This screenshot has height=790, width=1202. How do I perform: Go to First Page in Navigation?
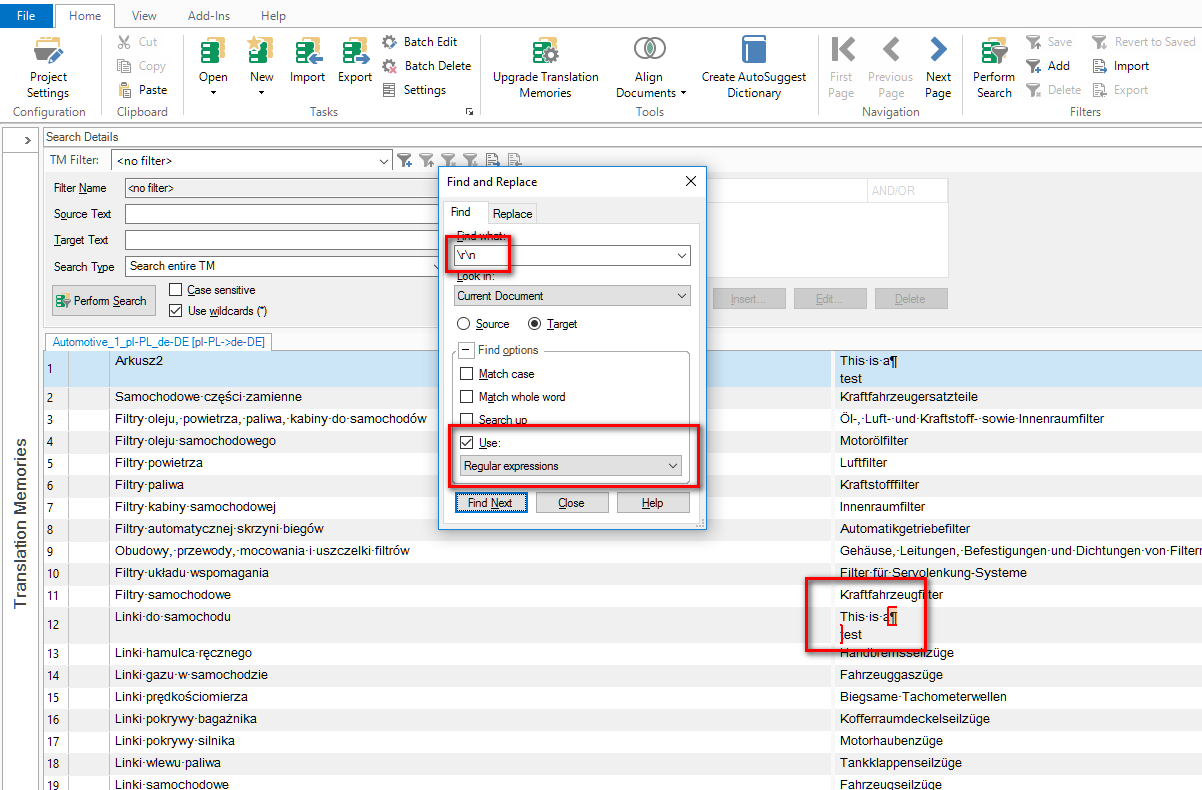pyautogui.click(x=842, y=68)
